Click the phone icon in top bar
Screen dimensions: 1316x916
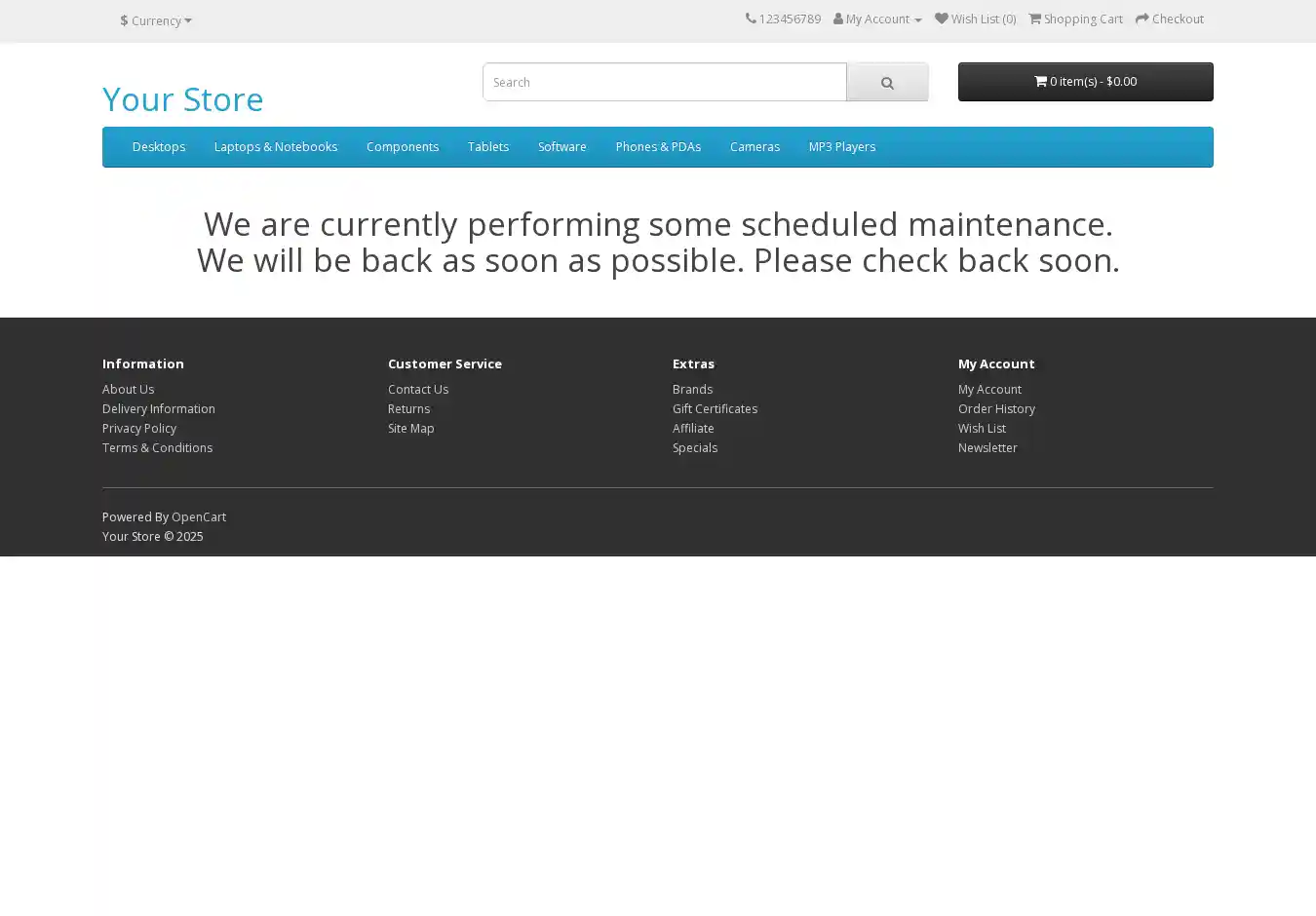point(751,19)
